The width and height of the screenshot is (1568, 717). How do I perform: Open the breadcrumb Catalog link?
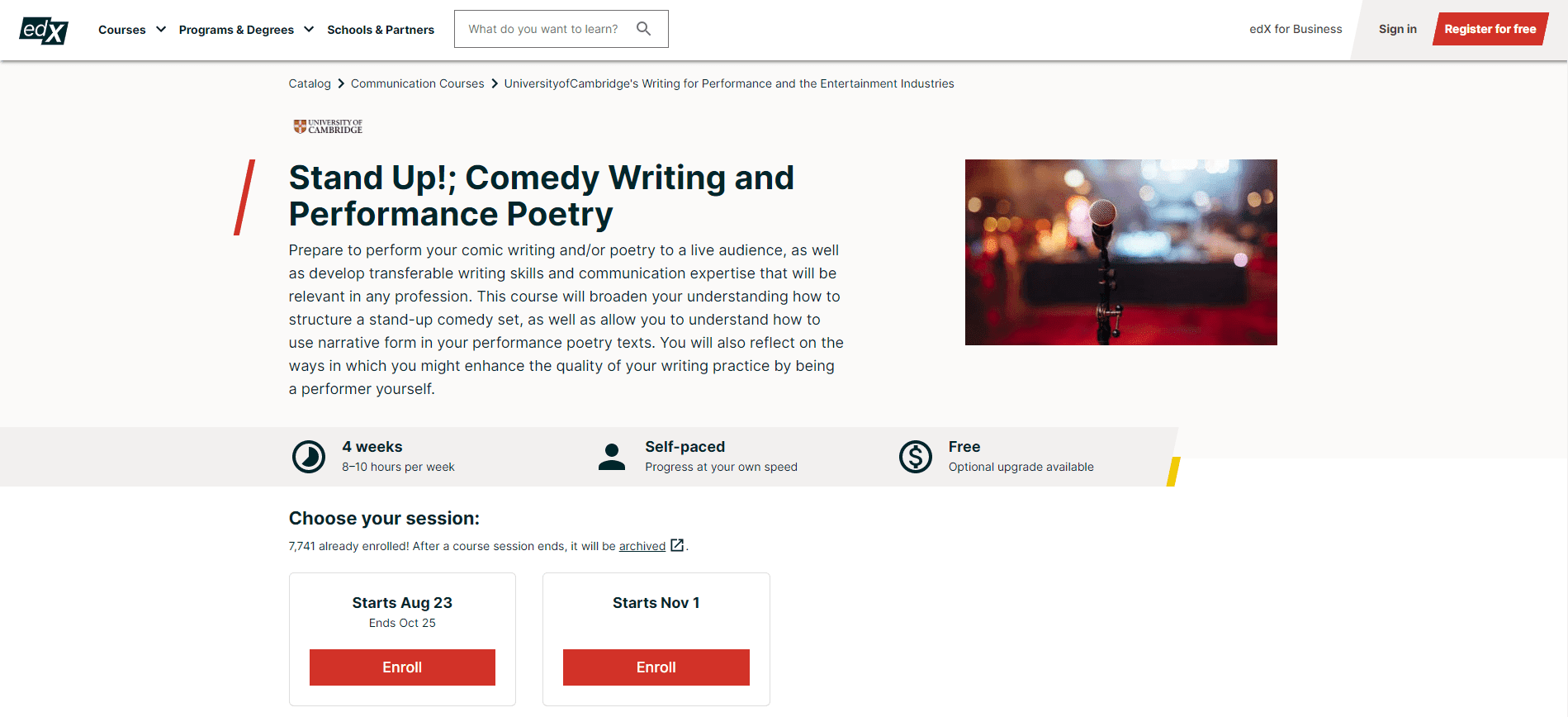coord(310,83)
